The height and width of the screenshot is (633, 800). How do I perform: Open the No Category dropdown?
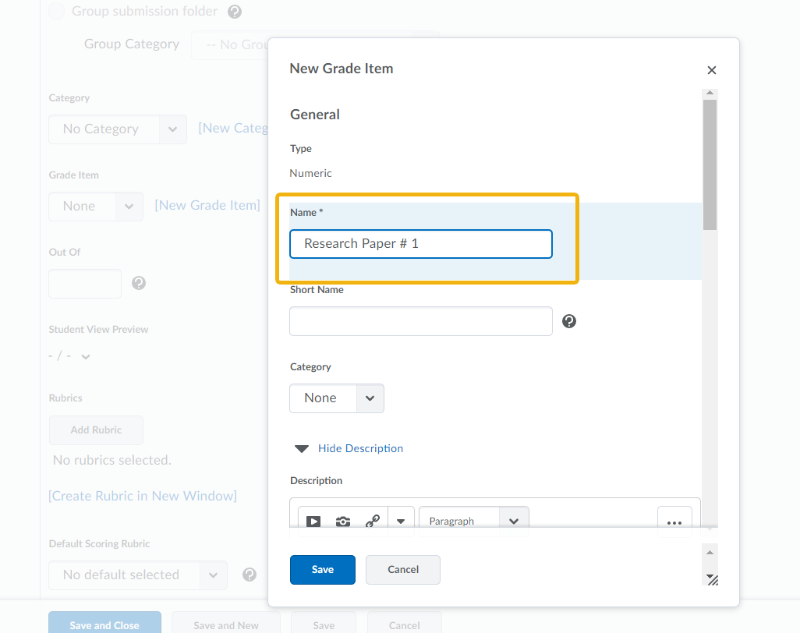point(117,129)
